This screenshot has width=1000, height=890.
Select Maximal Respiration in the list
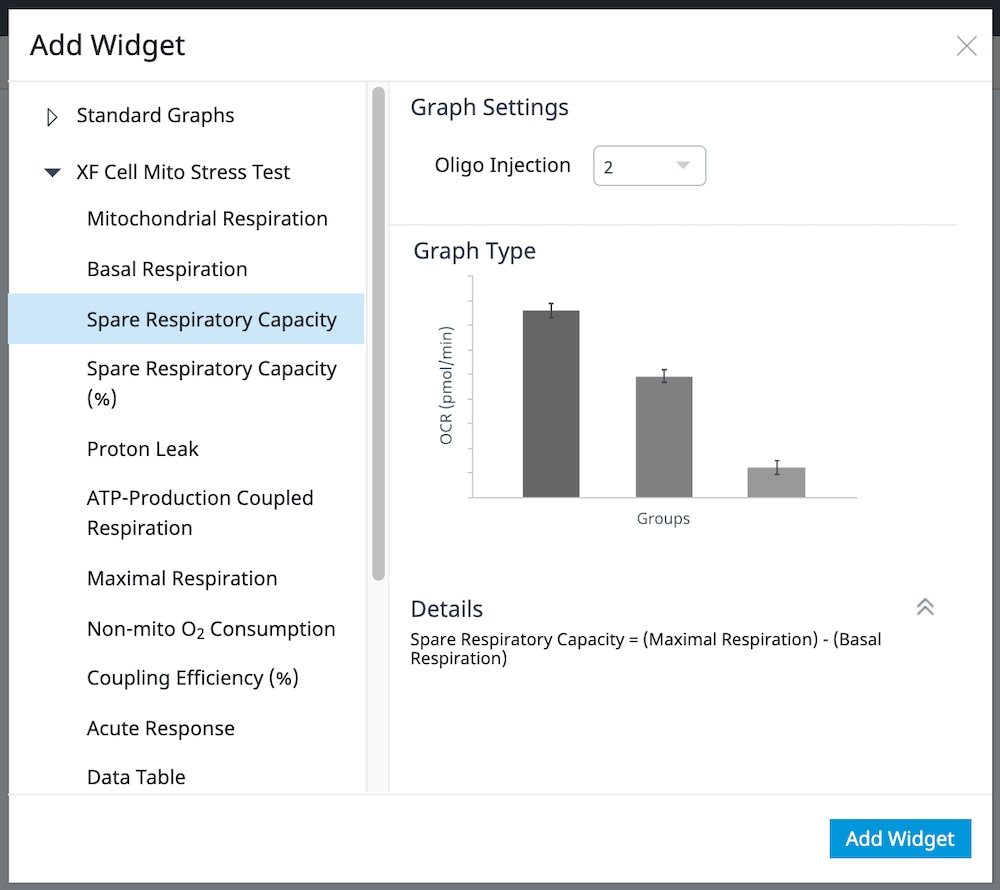click(182, 579)
